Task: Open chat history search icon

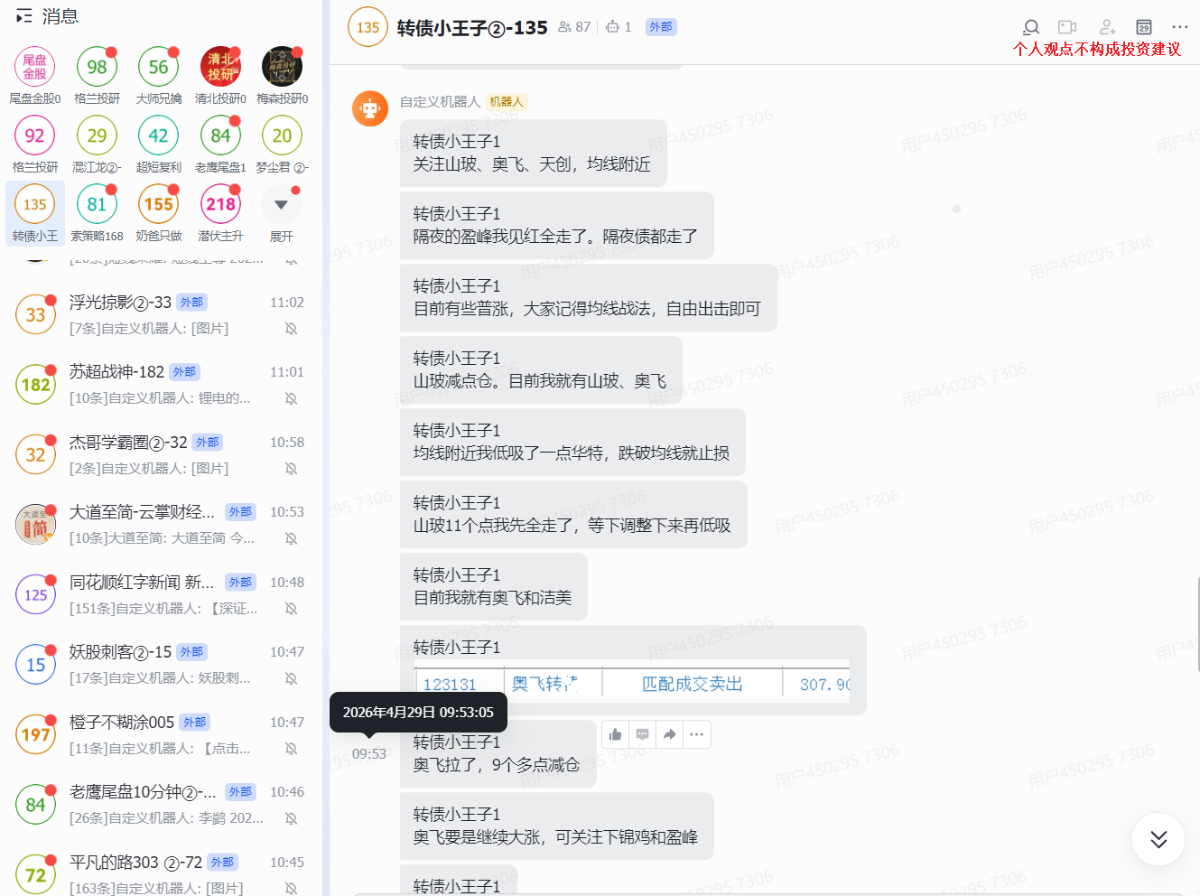Action: point(1031,27)
